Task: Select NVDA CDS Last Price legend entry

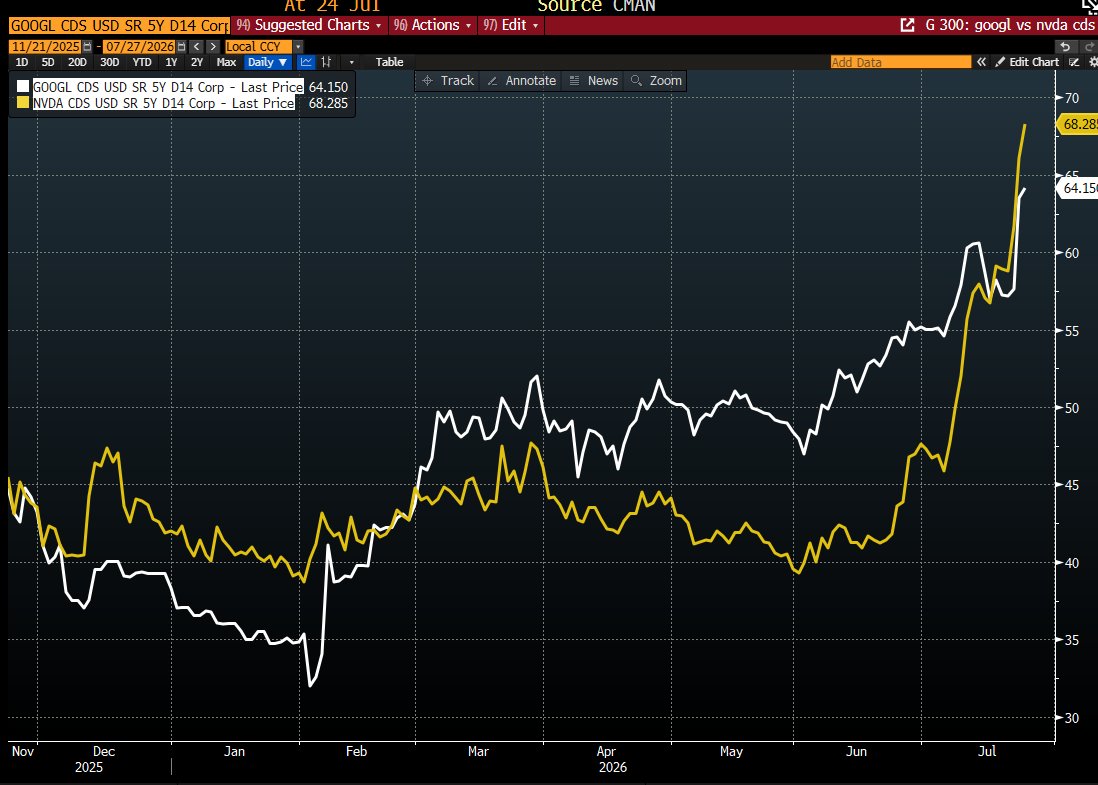Action: (x=164, y=103)
